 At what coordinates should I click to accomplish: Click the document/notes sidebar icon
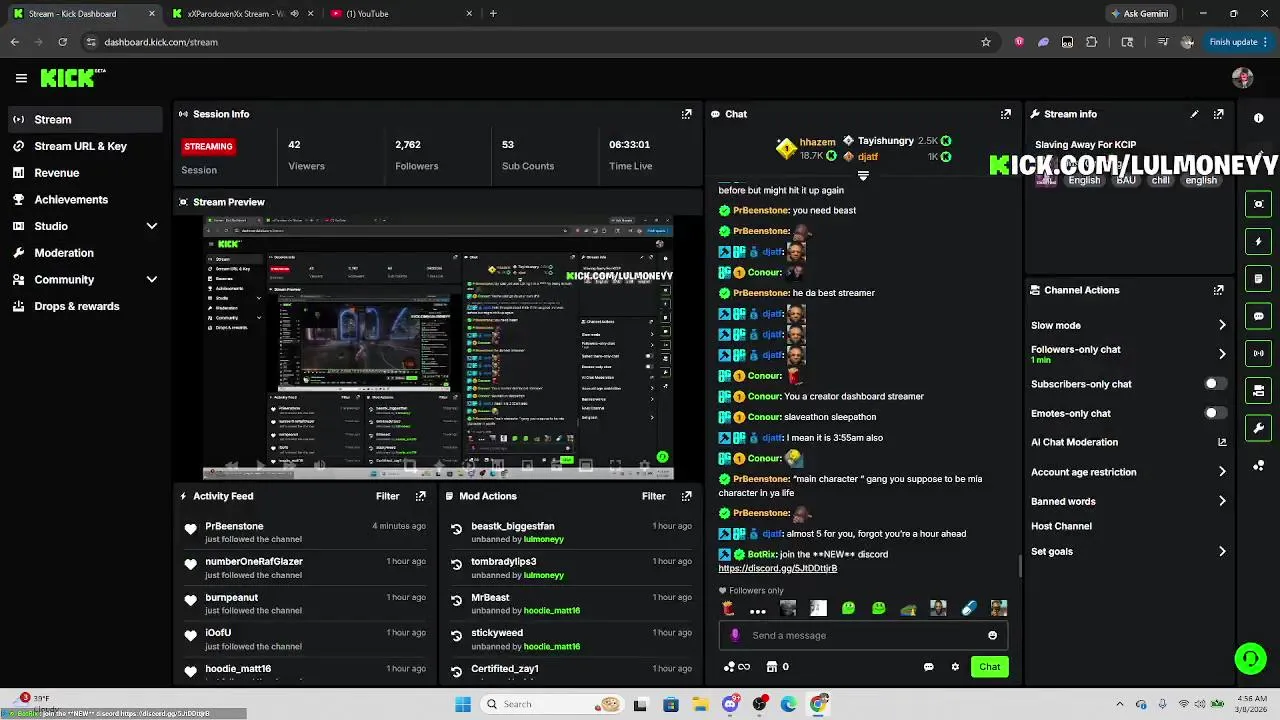1259,278
